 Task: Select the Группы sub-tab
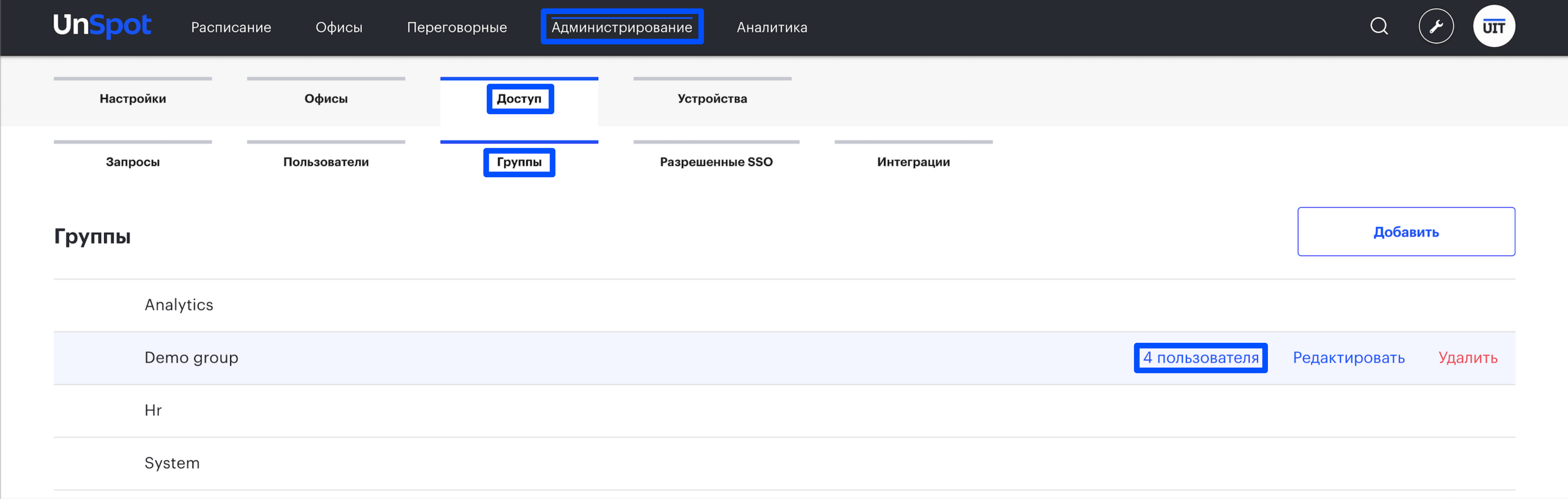coord(518,162)
